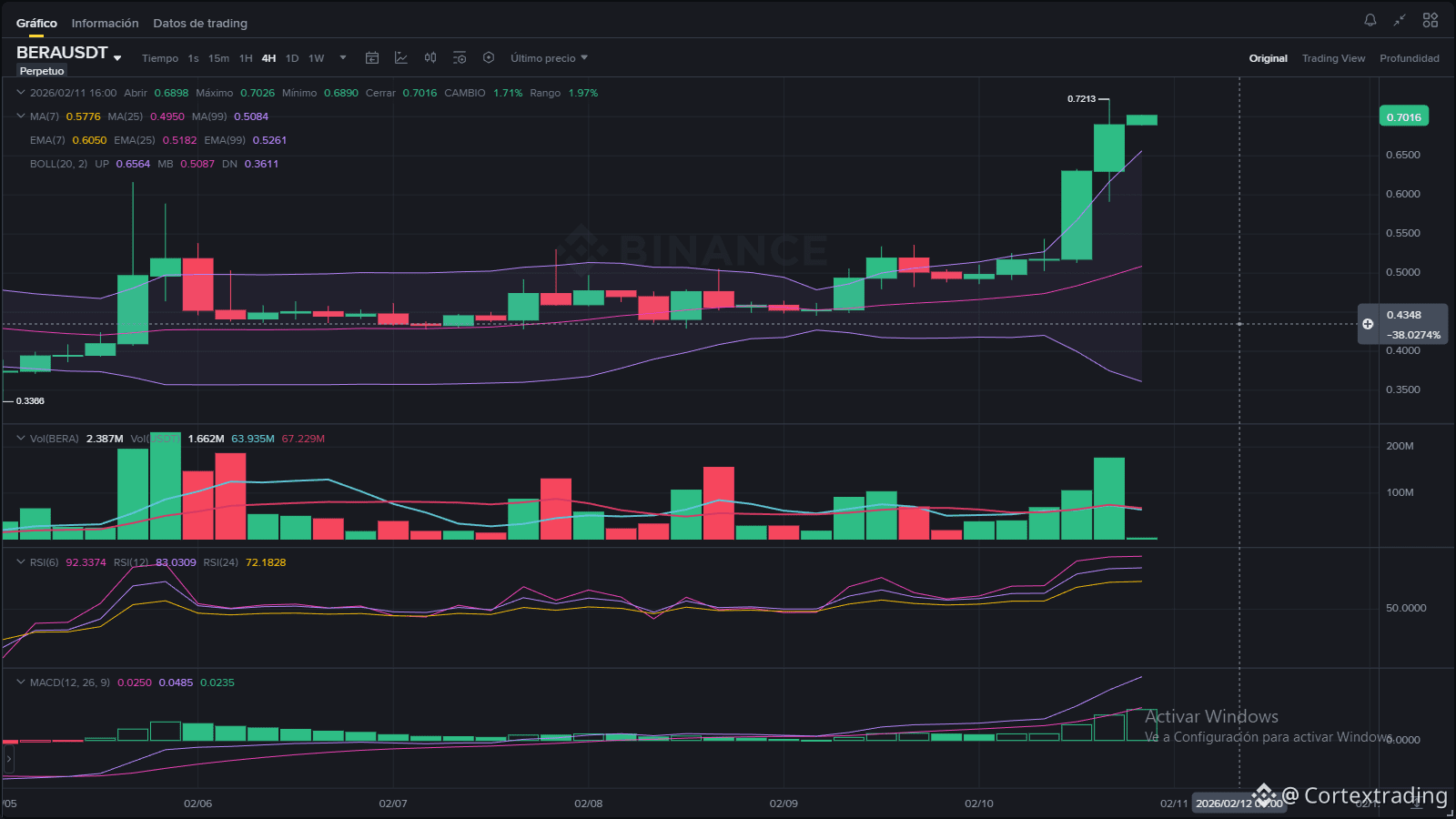Click the left-edge panel expand arrow
This screenshot has height=819, width=1456.
click(9, 758)
